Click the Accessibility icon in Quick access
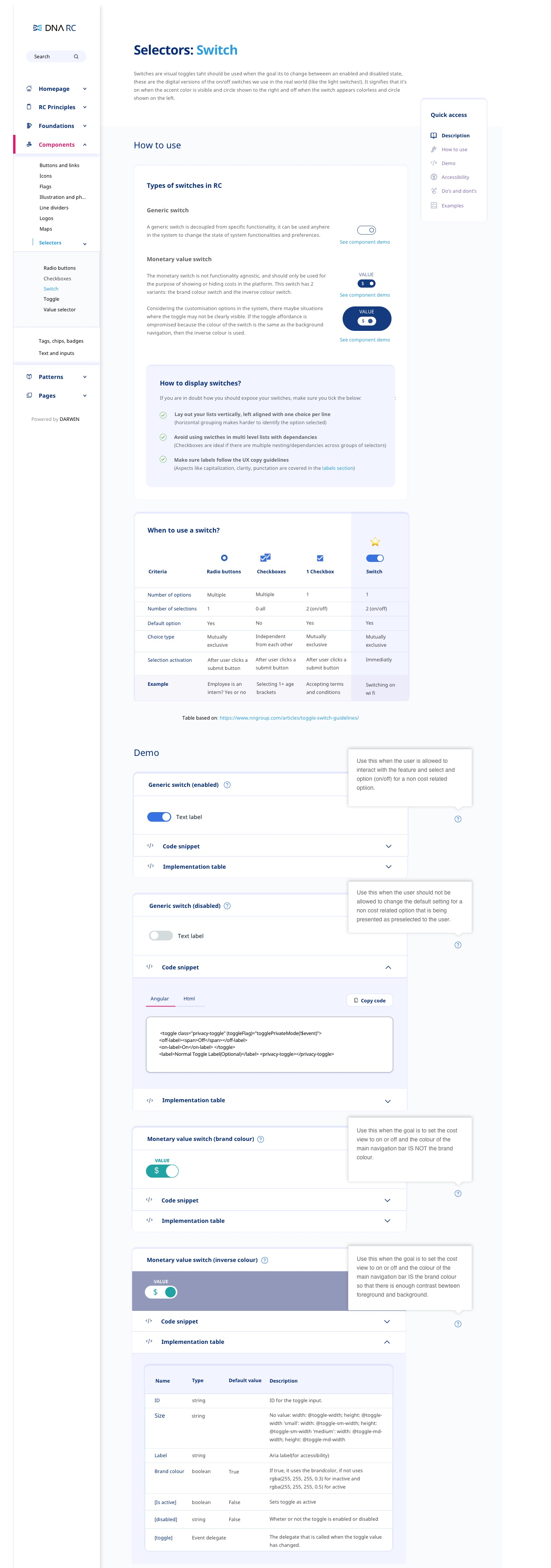This screenshot has width=551, height=1568. click(434, 177)
